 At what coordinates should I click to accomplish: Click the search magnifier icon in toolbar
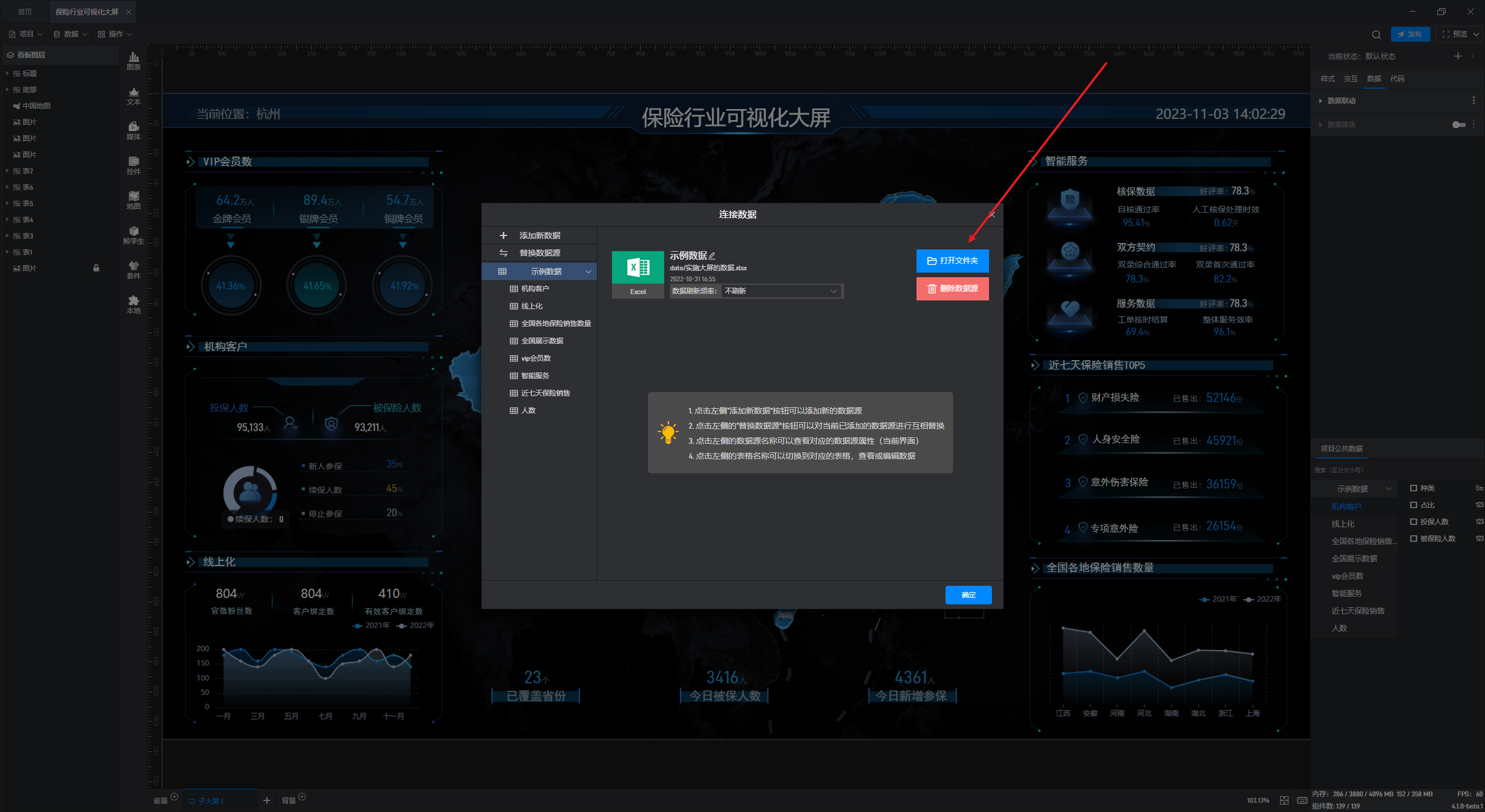tap(1376, 34)
